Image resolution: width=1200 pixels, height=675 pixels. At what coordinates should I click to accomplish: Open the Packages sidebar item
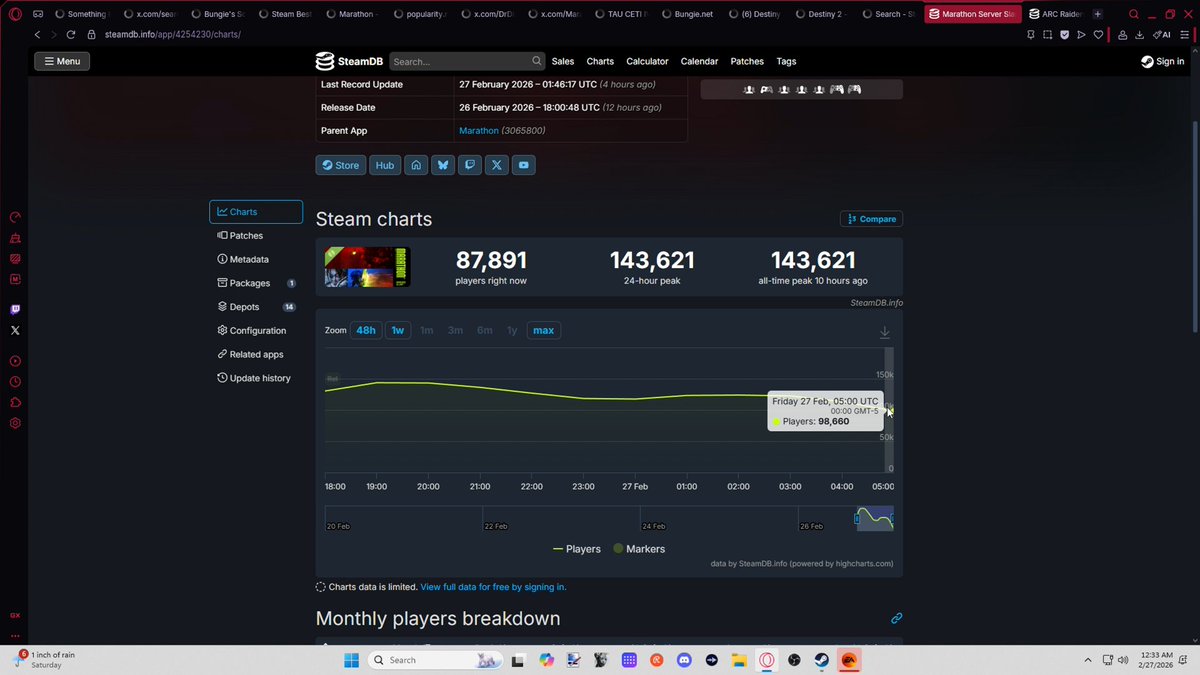(x=256, y=283)
